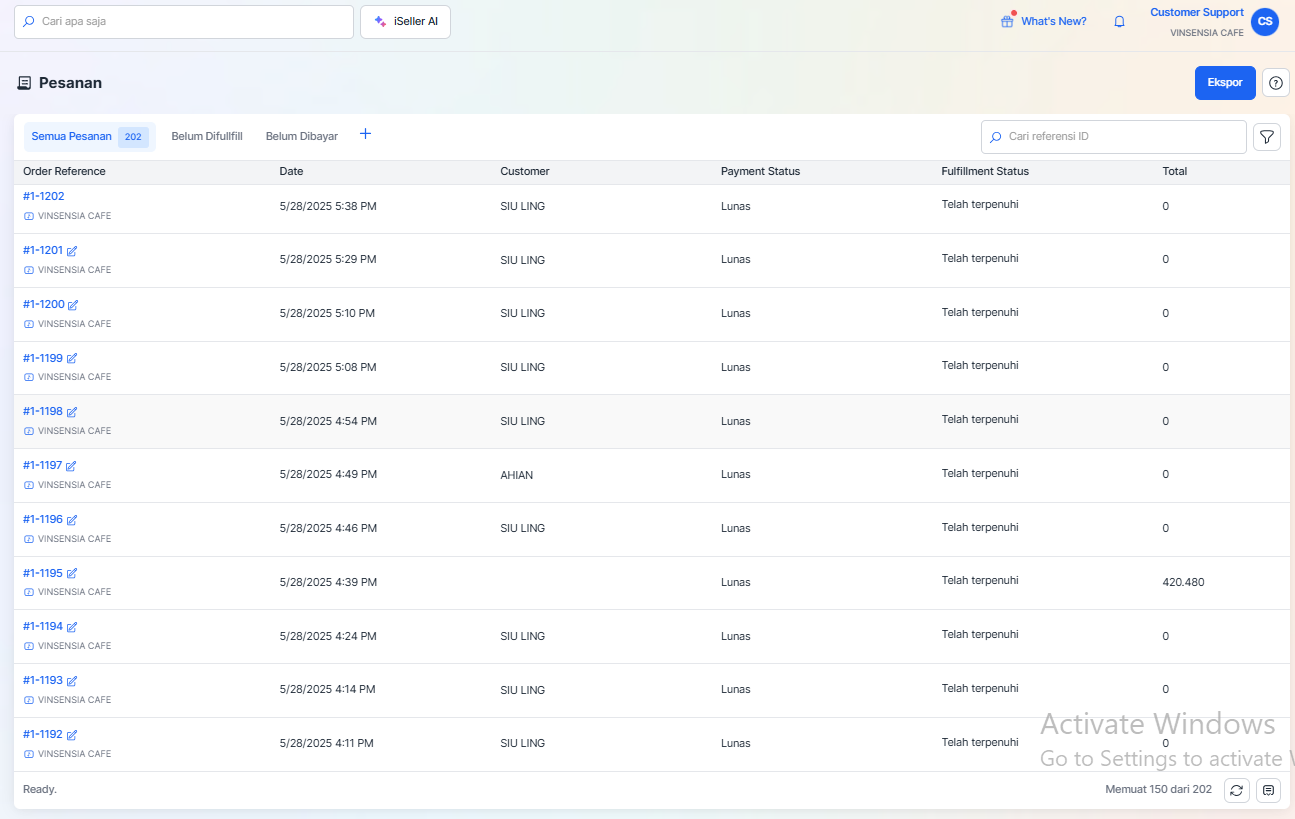Click the help question mark icon

(1275, 83)
